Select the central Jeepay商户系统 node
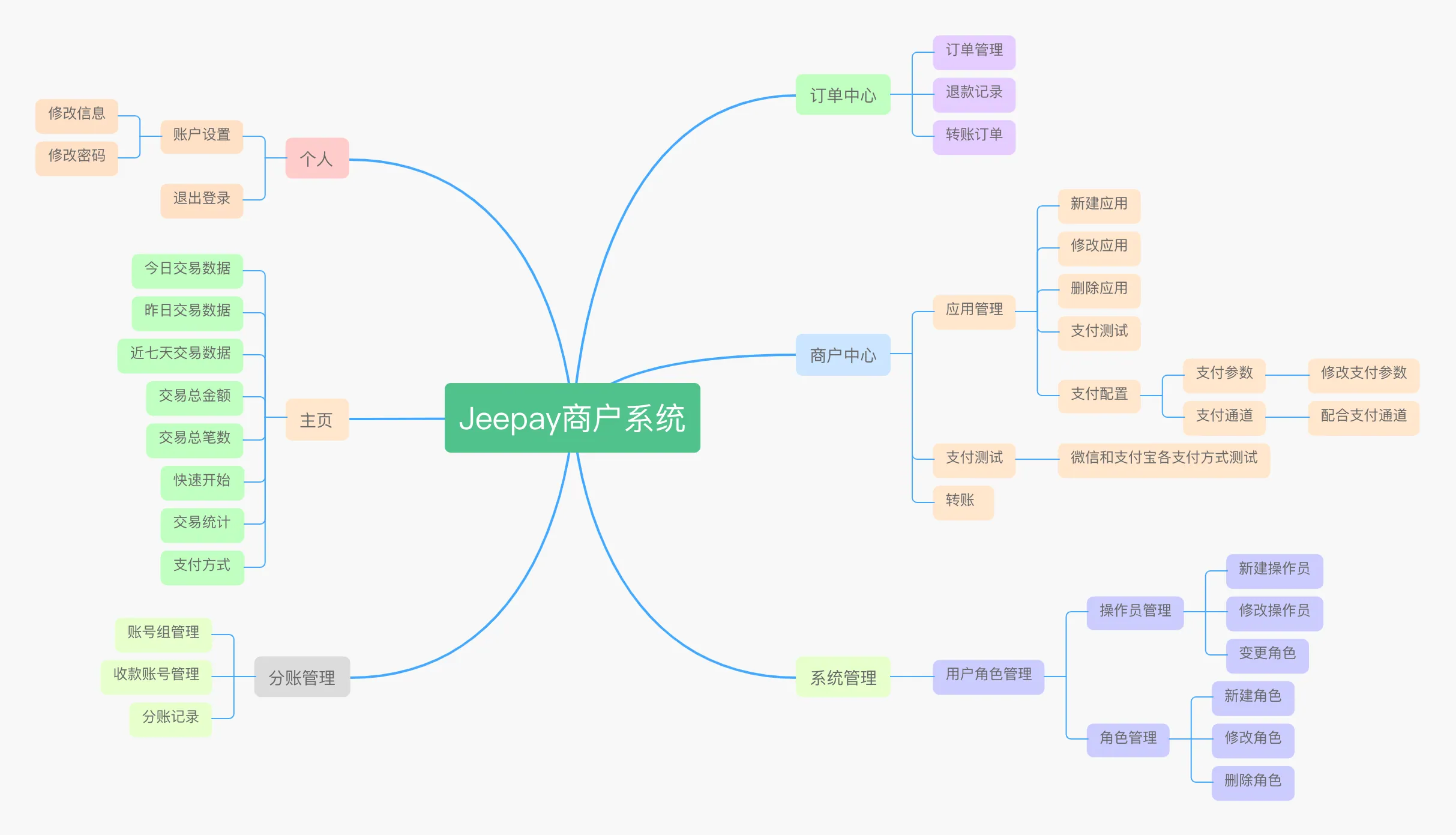 572,418
